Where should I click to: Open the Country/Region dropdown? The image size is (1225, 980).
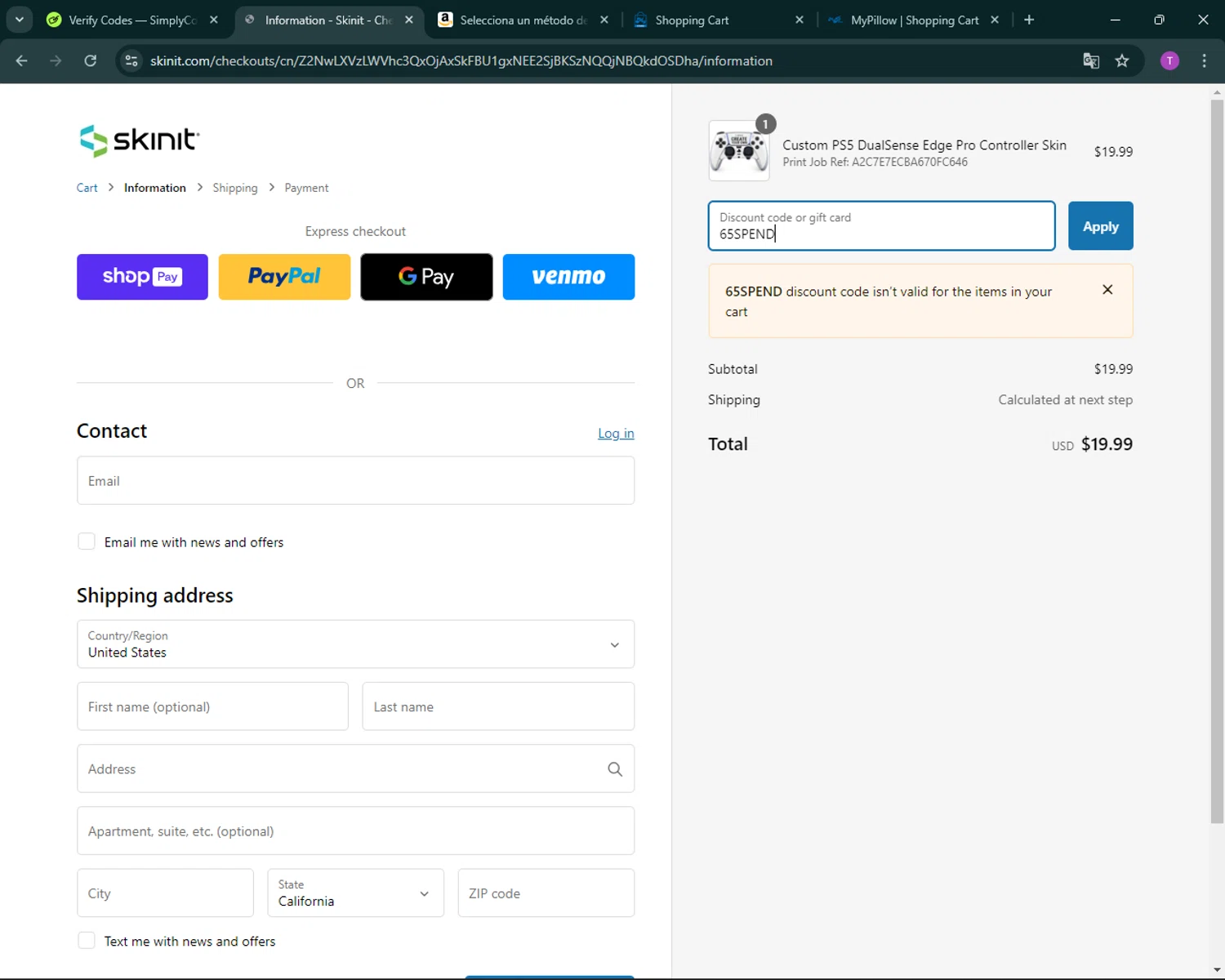point(355,644)
